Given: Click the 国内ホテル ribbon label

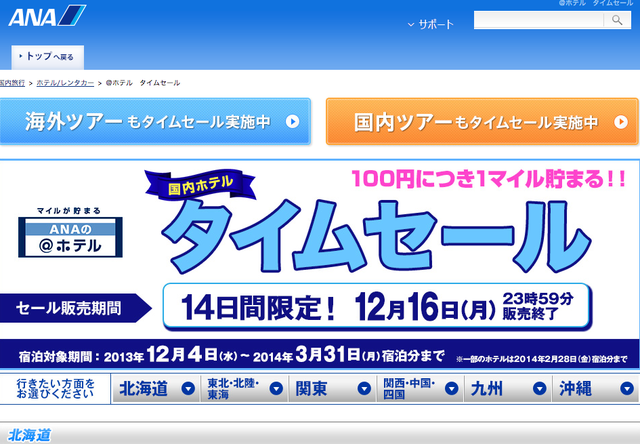Looking at the screenshot, I should (x=200, y=185).
